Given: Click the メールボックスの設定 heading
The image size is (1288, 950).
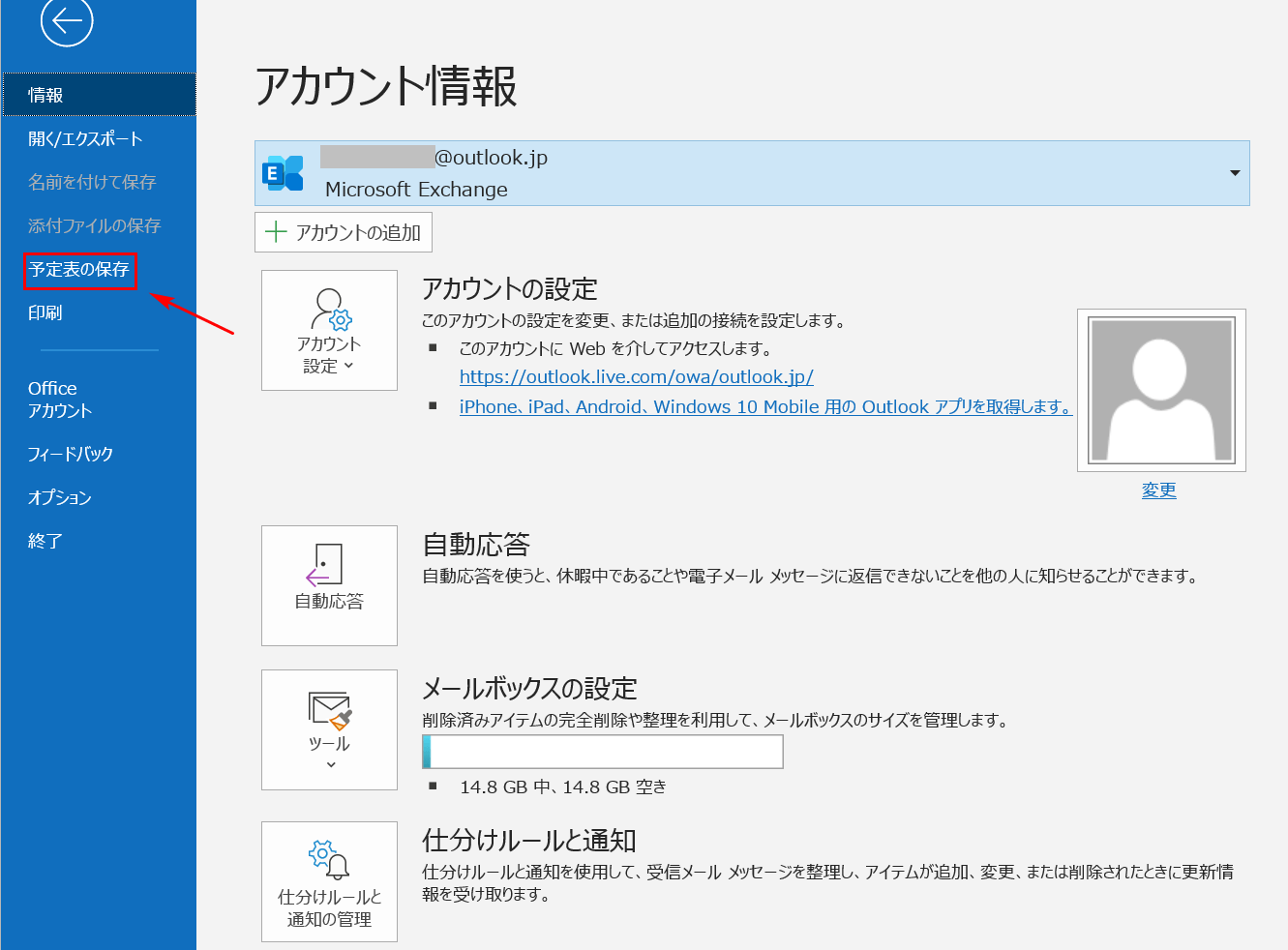Looking at the screenshot, I should click(530, 688).
